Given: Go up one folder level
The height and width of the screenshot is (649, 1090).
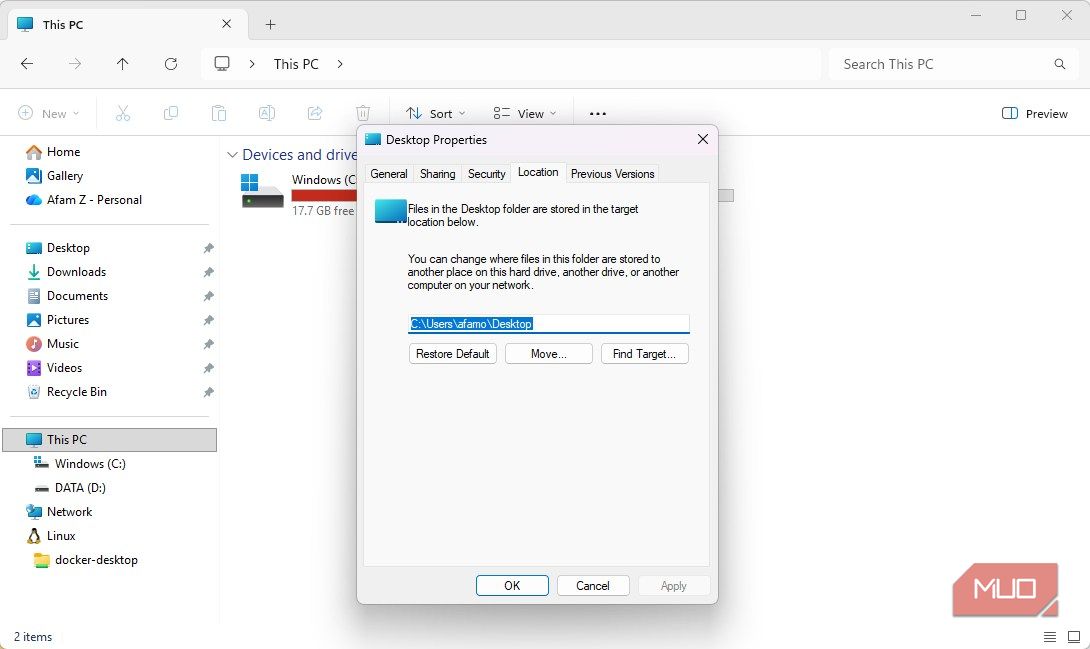Looking at the screenshot, I should [x=122, y=64].
